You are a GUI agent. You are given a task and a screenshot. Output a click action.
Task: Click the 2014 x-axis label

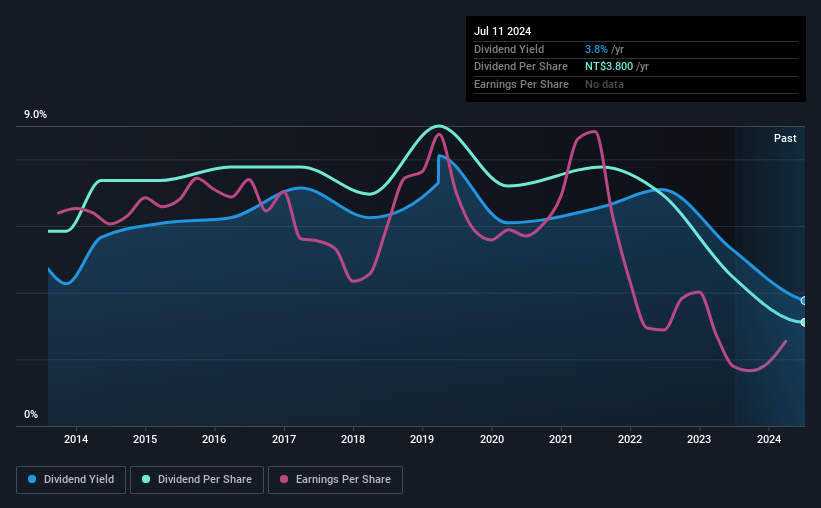tap(76, 439)
